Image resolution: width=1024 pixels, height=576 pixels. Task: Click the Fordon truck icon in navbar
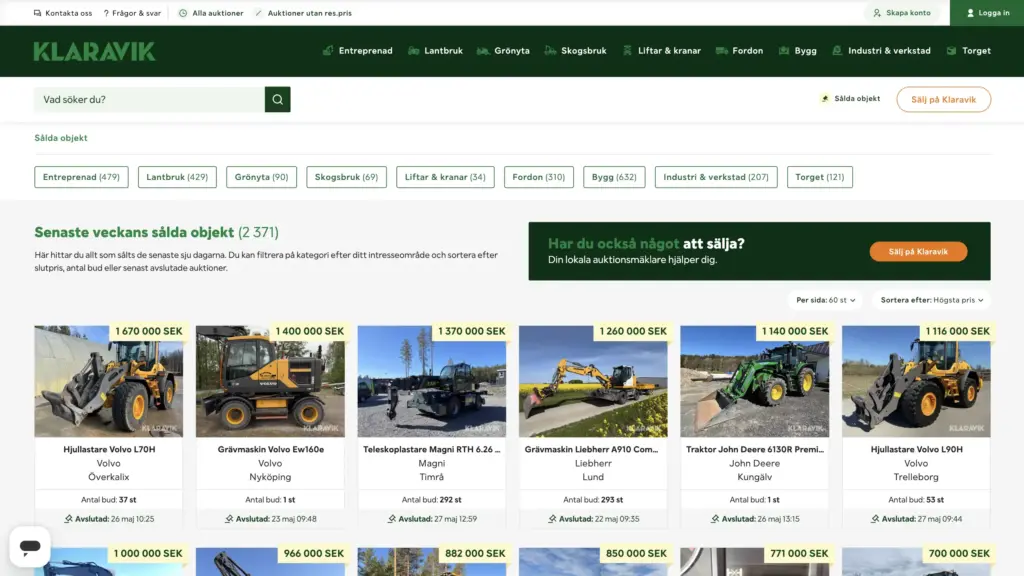click(x=722, y=51)
